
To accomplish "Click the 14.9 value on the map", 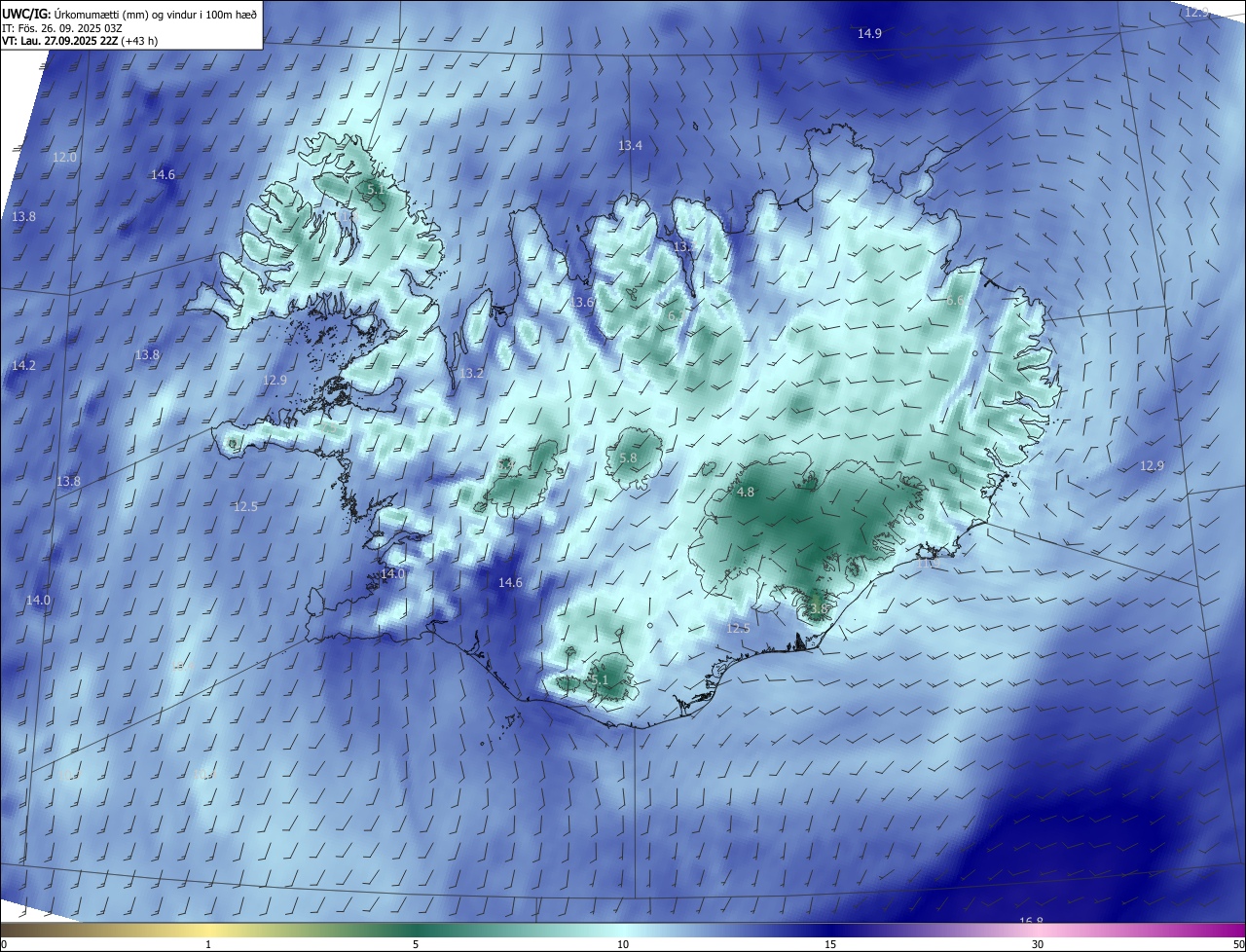I will tap(869, 33).
